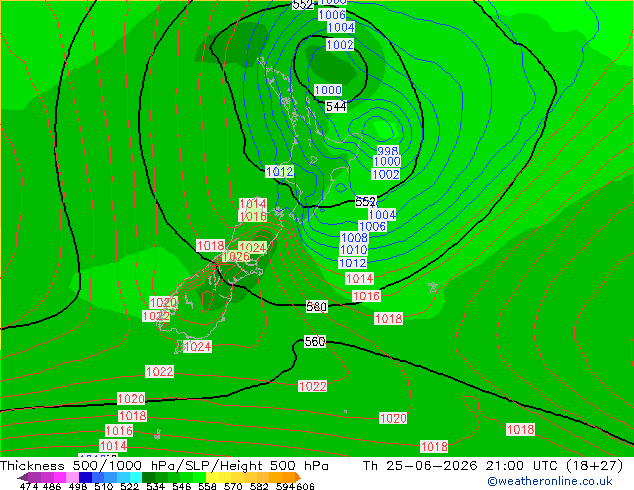Click the blue 1000 label inside low center
Viewport: 634px width, 490px height.
tap(328, 90)
